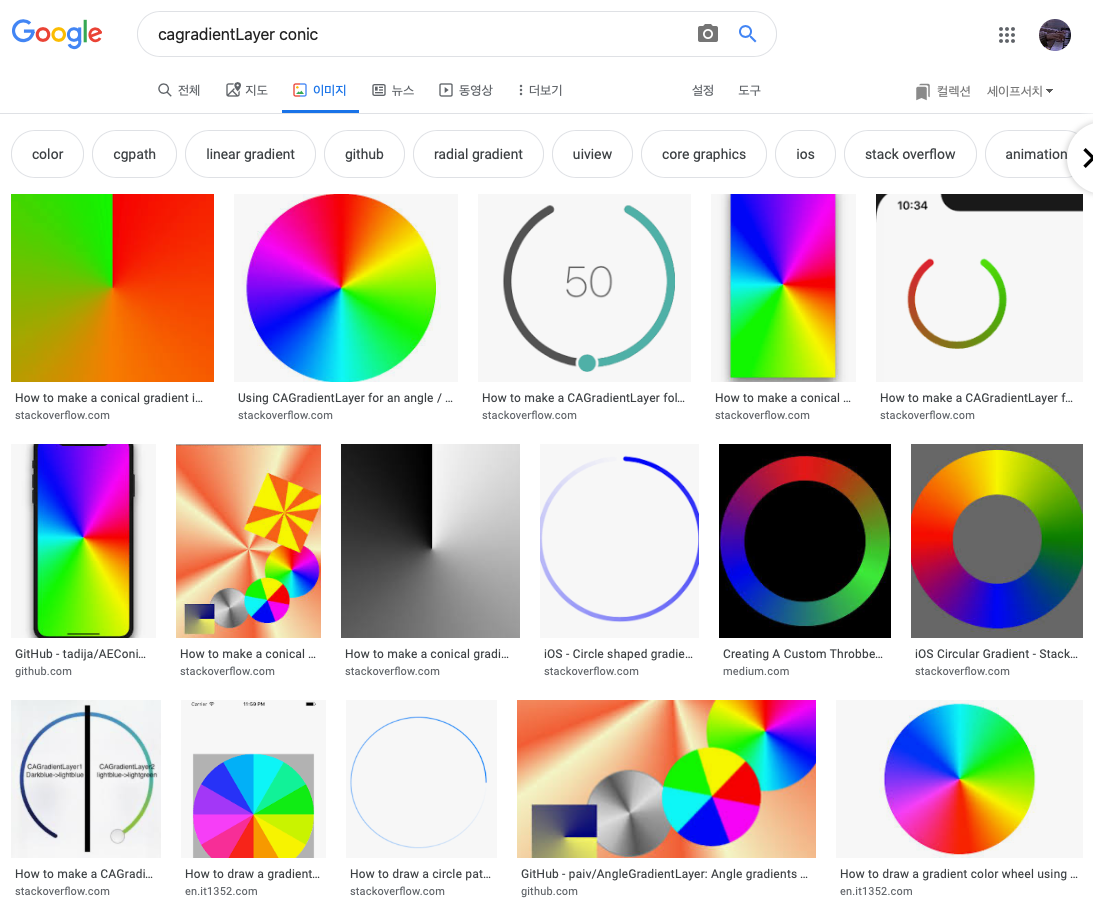This screenshot has height=904, width=1093.
Task: Open 'GitHub - tadija/AEConi...' result title
Action: 80,654
